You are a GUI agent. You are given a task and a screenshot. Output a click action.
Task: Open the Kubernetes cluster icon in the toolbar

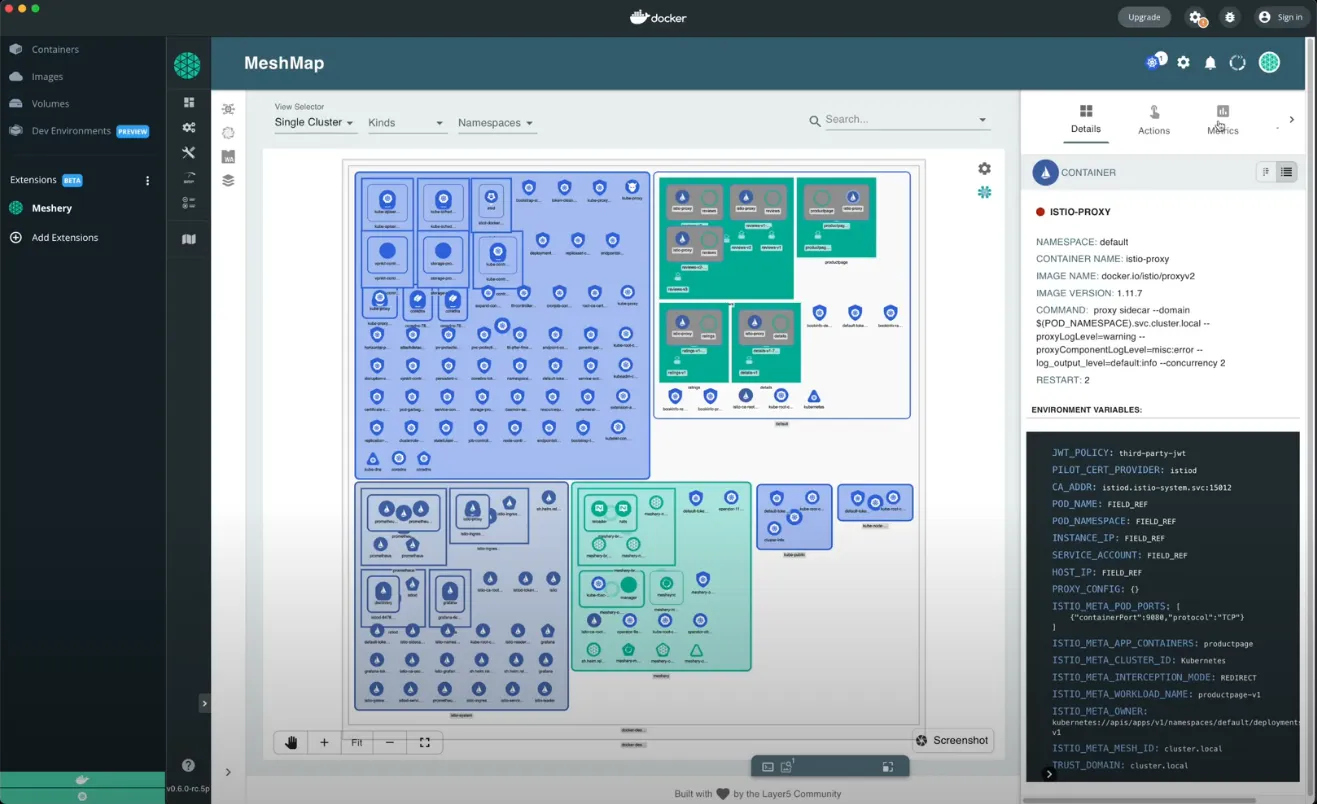tap(1151, 62)
